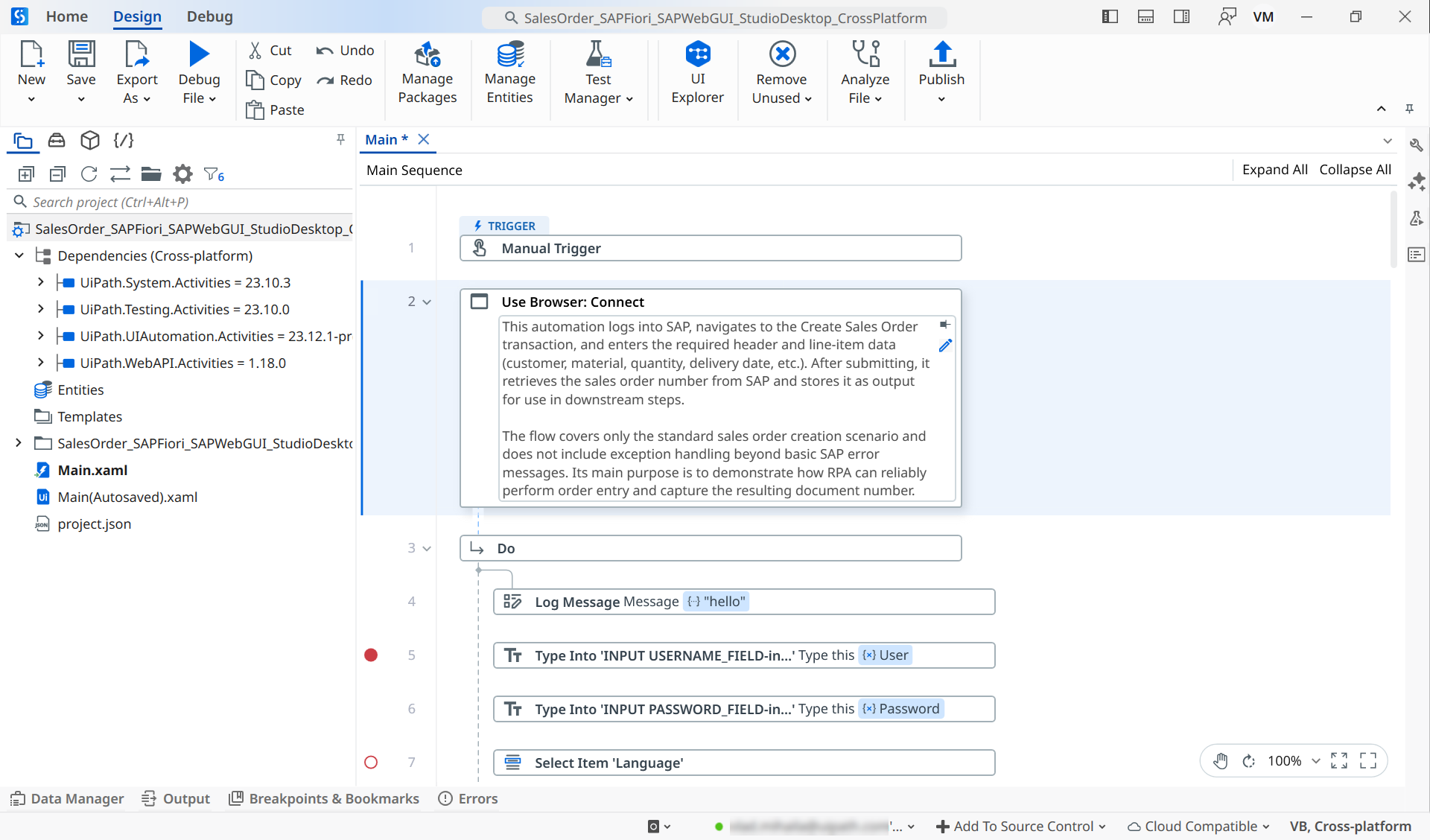Refresh the project panel
Viewport: 1430px width, 840px height.
point(89,174)
